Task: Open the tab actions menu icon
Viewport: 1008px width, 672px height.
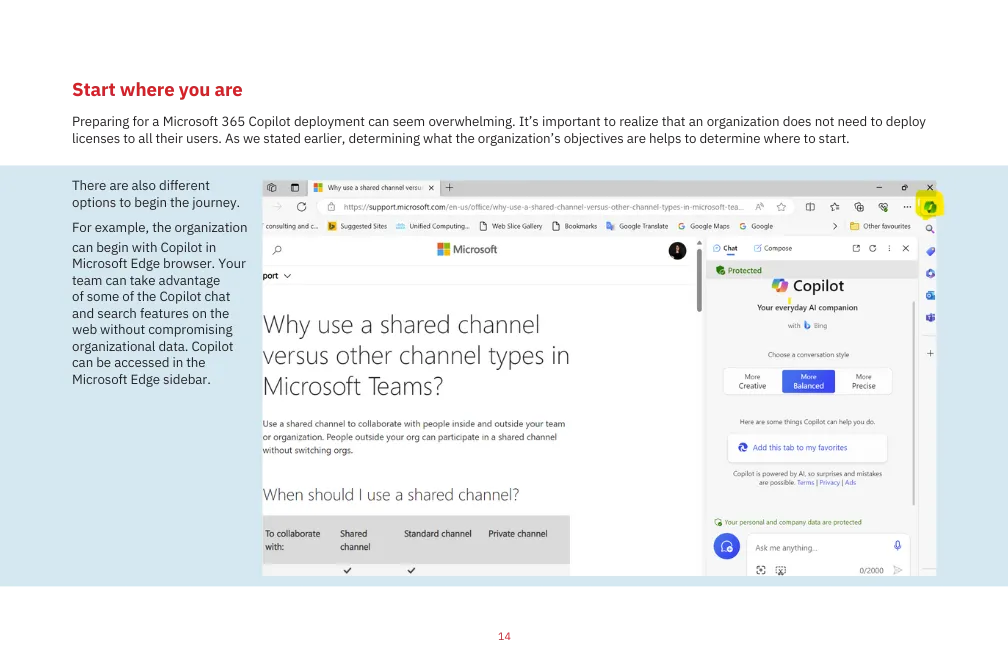Action: coord(295,188)
